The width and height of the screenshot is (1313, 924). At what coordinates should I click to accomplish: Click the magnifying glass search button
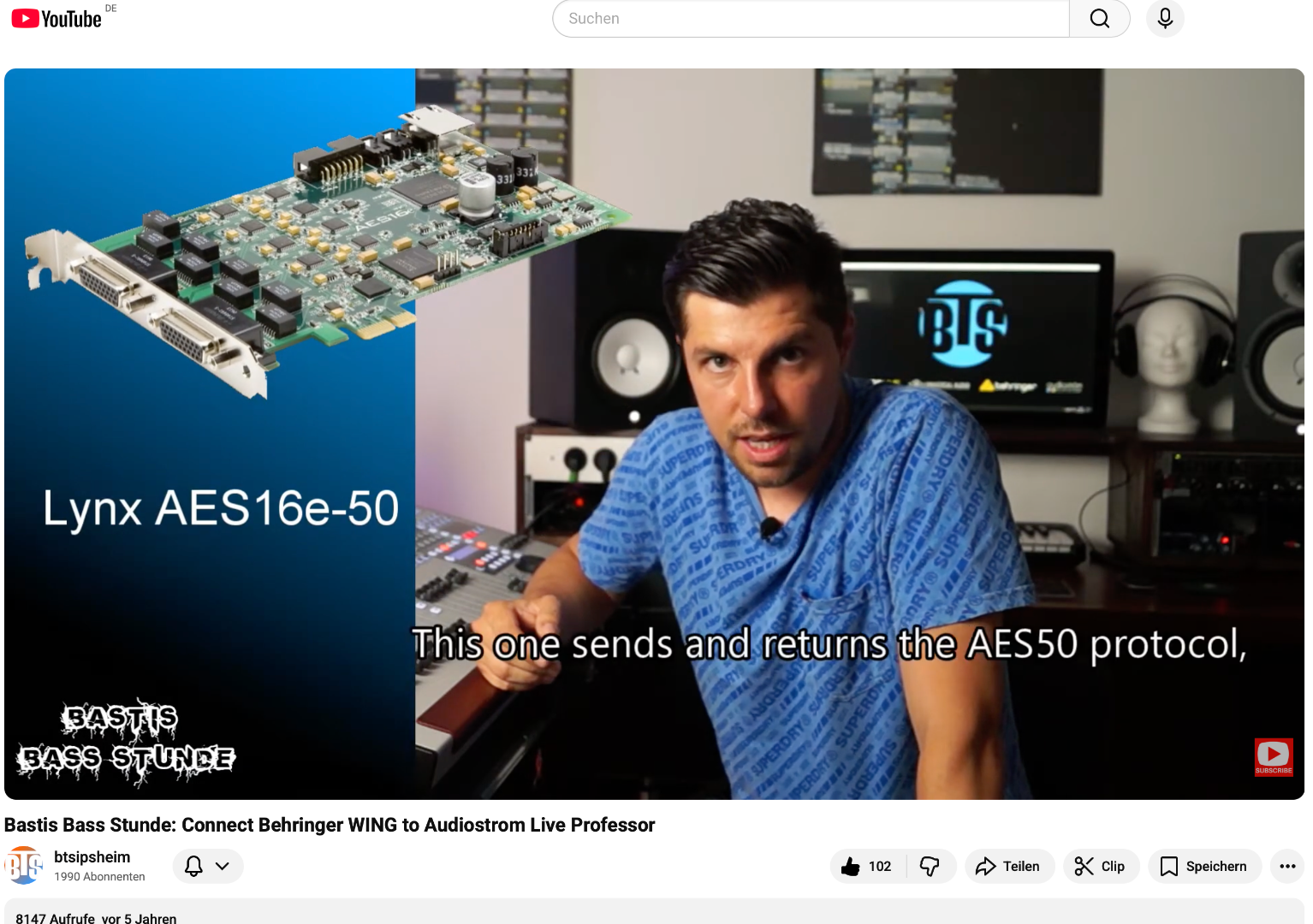[x=1099, y=19]
